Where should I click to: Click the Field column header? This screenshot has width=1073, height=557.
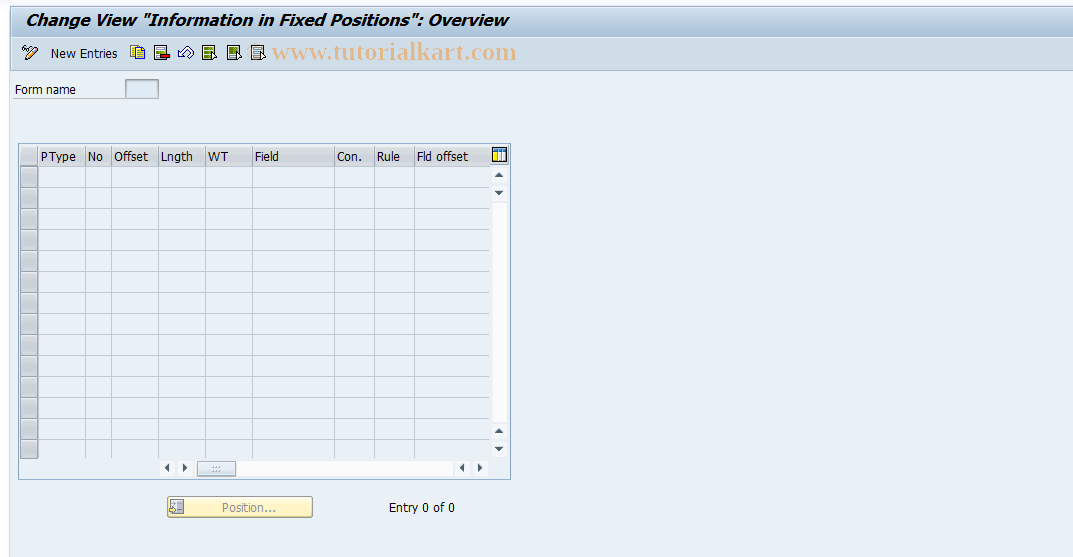293,157
